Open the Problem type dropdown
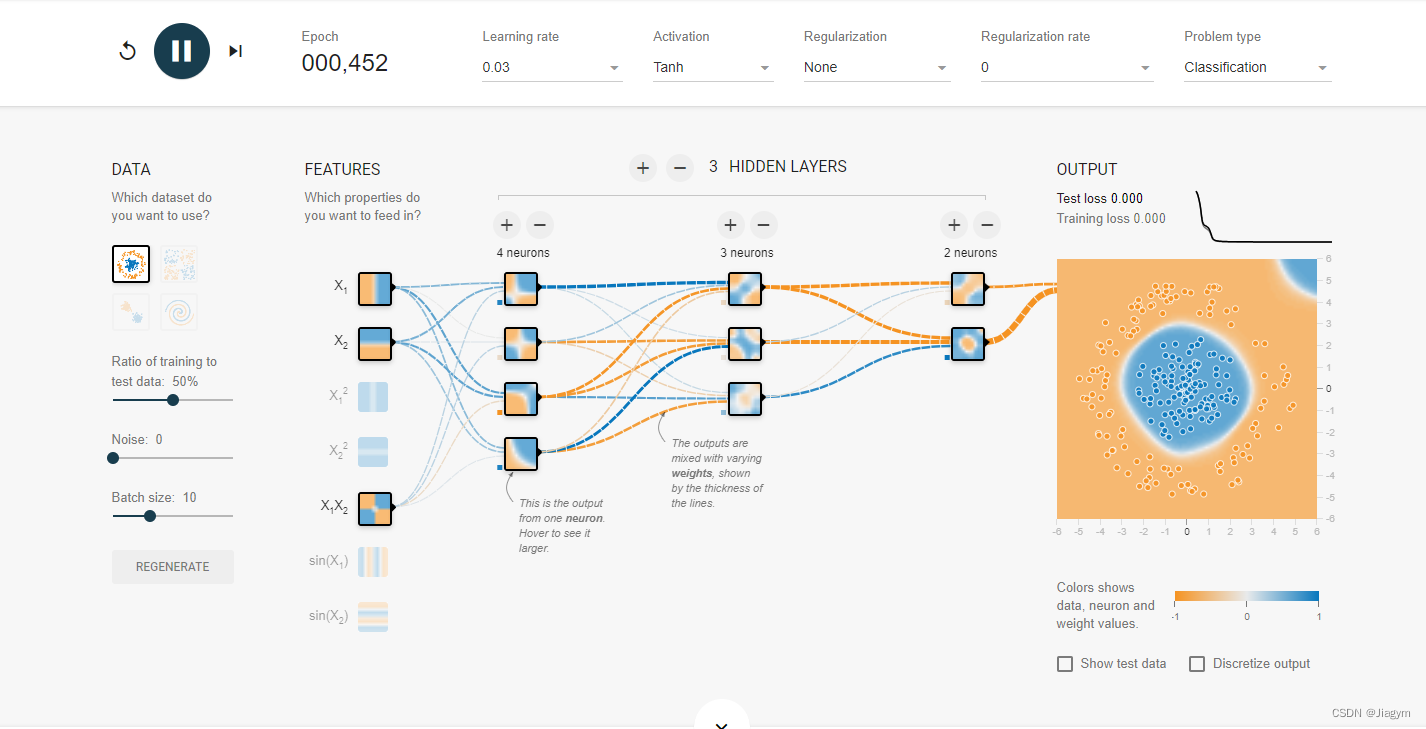Image resolution: width=1426 pixels, height=729 pixels. point(1258,68)
